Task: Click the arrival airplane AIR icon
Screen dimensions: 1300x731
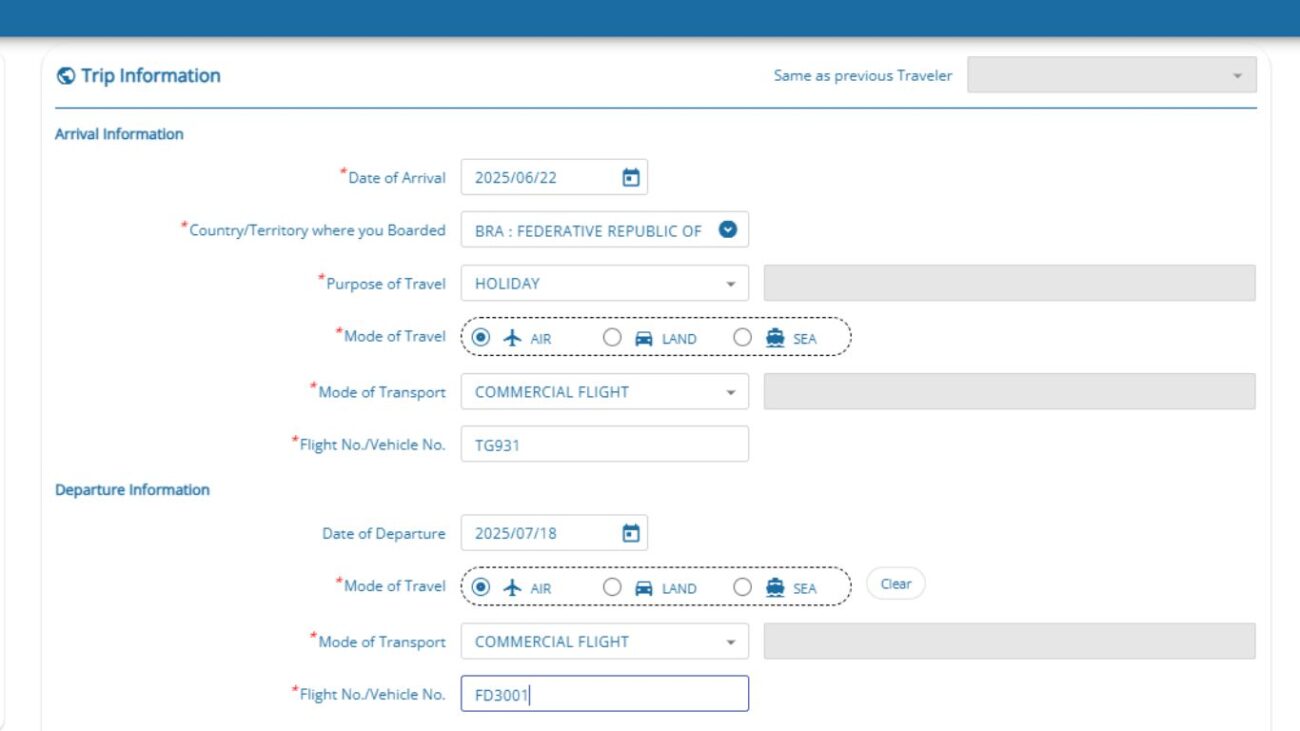Action: tap(513, 338)
